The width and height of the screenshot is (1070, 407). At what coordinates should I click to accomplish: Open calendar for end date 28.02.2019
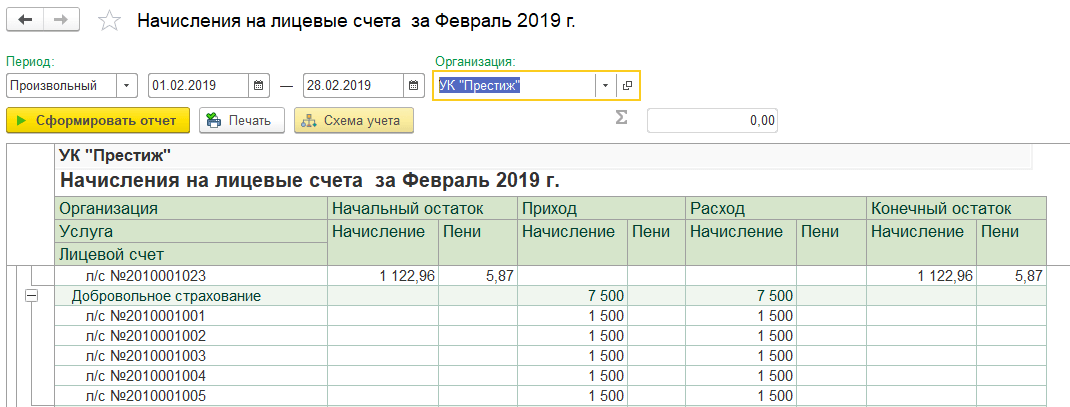[413, 86]
